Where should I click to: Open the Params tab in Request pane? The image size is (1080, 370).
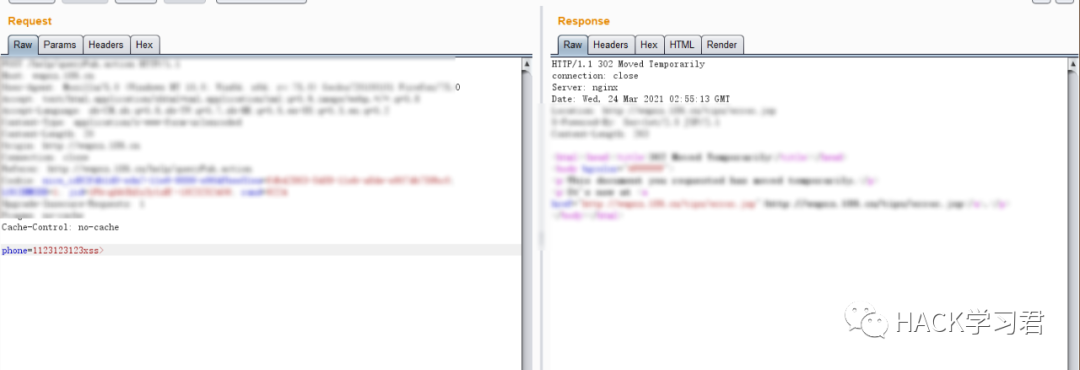tap(60, 45)
